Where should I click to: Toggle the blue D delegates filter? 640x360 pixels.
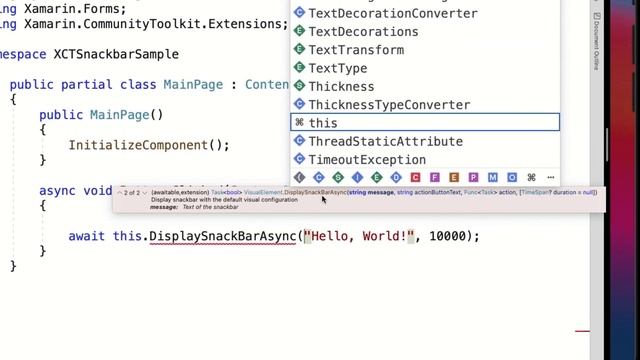(x=396, y=178)
